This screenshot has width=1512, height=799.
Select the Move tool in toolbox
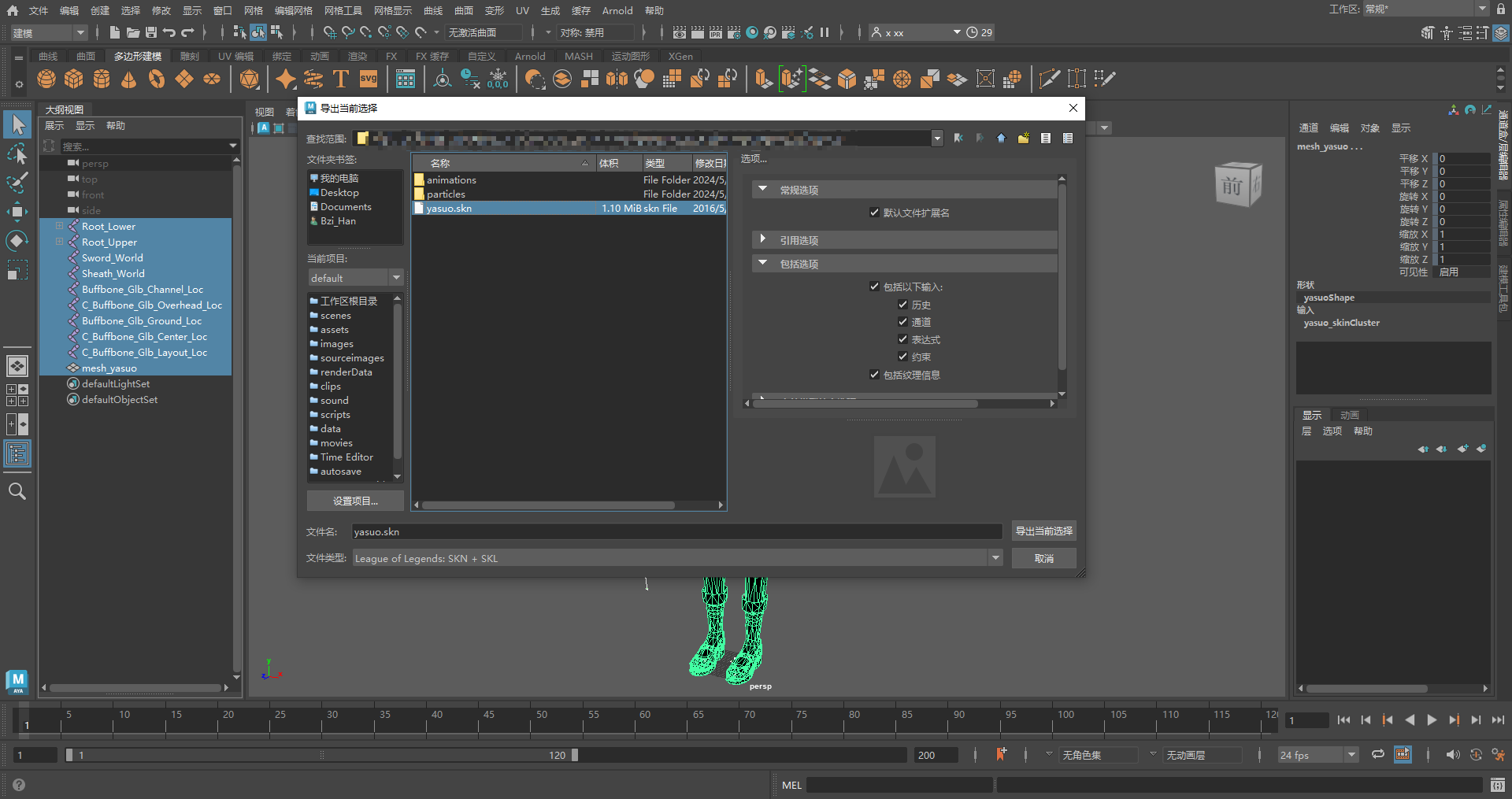pyautogui.click(x=17, y=212)
